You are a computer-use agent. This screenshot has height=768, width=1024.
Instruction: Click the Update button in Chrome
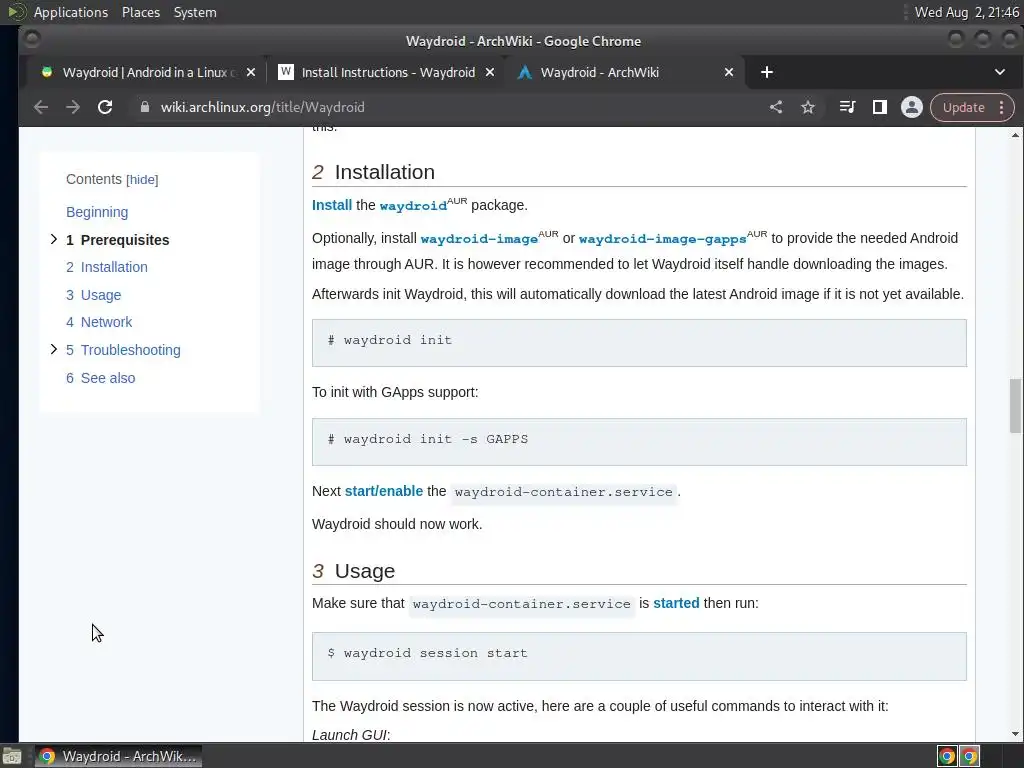pos(963,108)
